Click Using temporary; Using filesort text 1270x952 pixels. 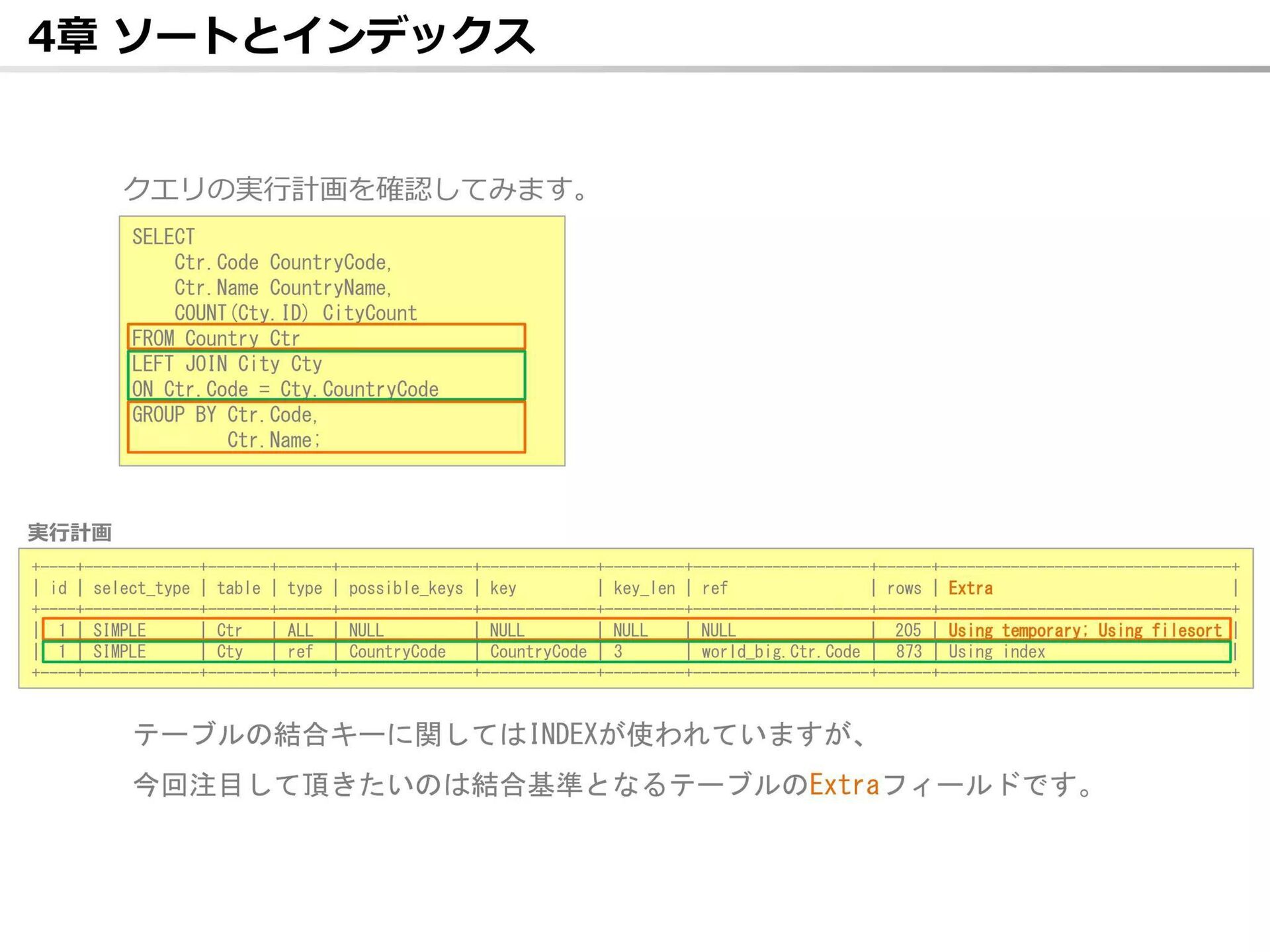pyautogui.click(x=1085, y=630)
